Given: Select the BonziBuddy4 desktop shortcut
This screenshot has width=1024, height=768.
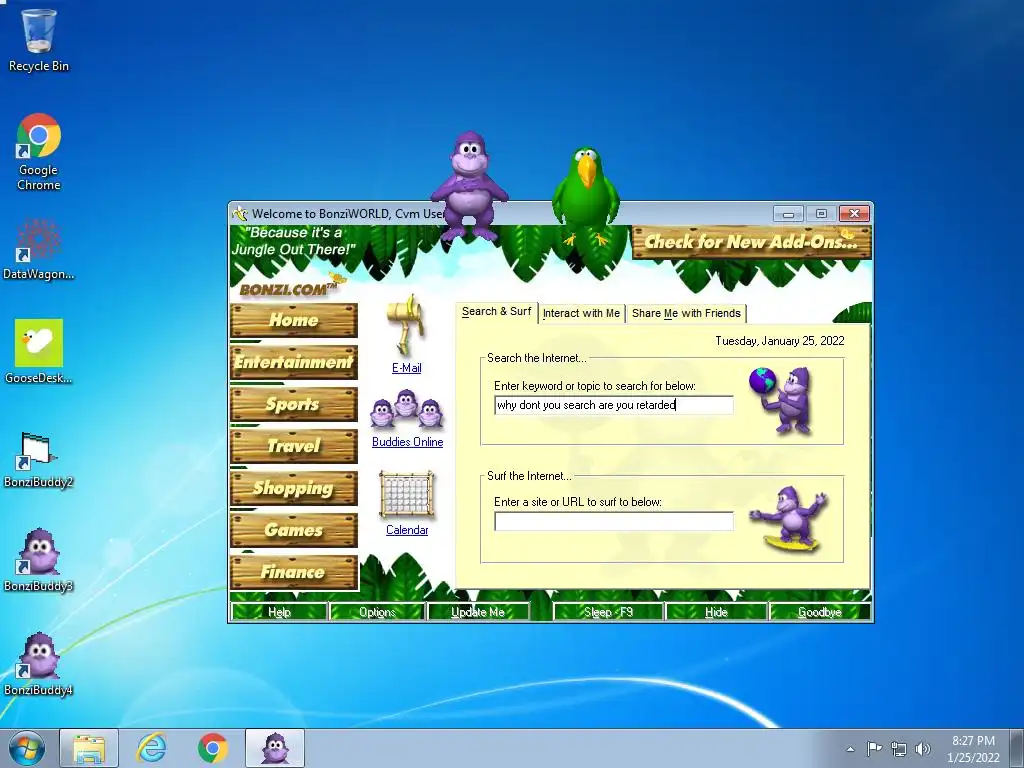Looking at the screenshot, I should 39,664.
